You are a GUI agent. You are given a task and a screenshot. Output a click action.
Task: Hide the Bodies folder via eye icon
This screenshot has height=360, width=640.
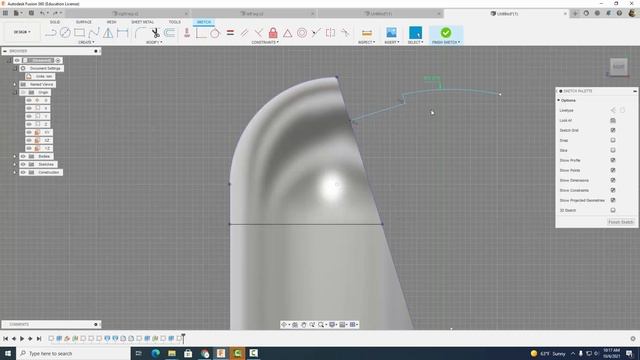tap(23, 156)
